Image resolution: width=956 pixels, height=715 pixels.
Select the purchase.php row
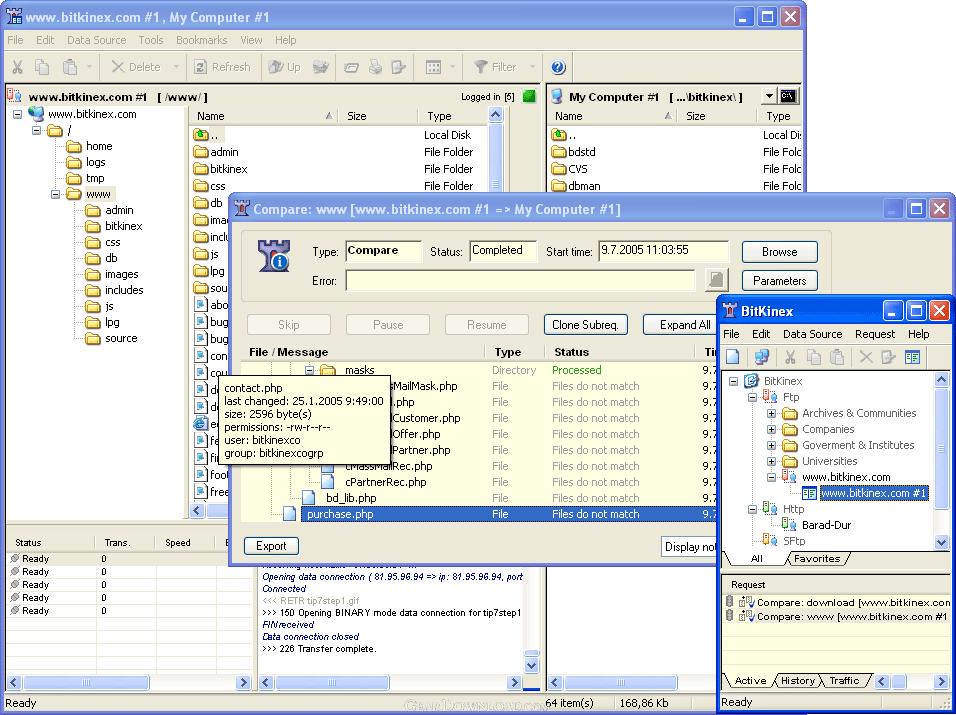pyautogui.click(x=340, y=514)
